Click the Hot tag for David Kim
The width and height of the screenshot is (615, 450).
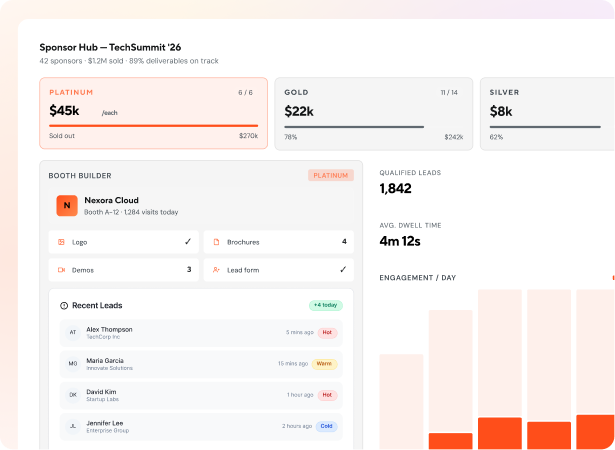click(x=327, y=395)
